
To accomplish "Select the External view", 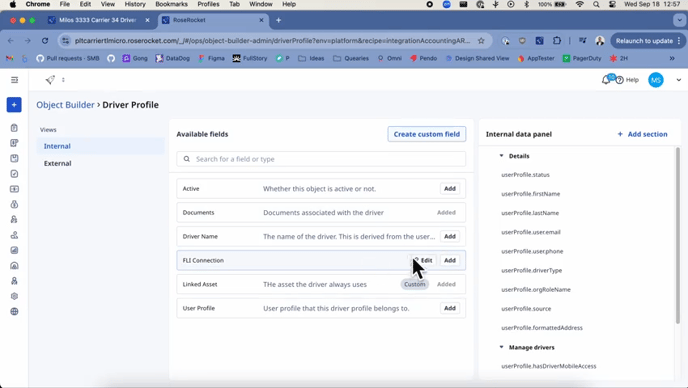I will pos(100,163).
